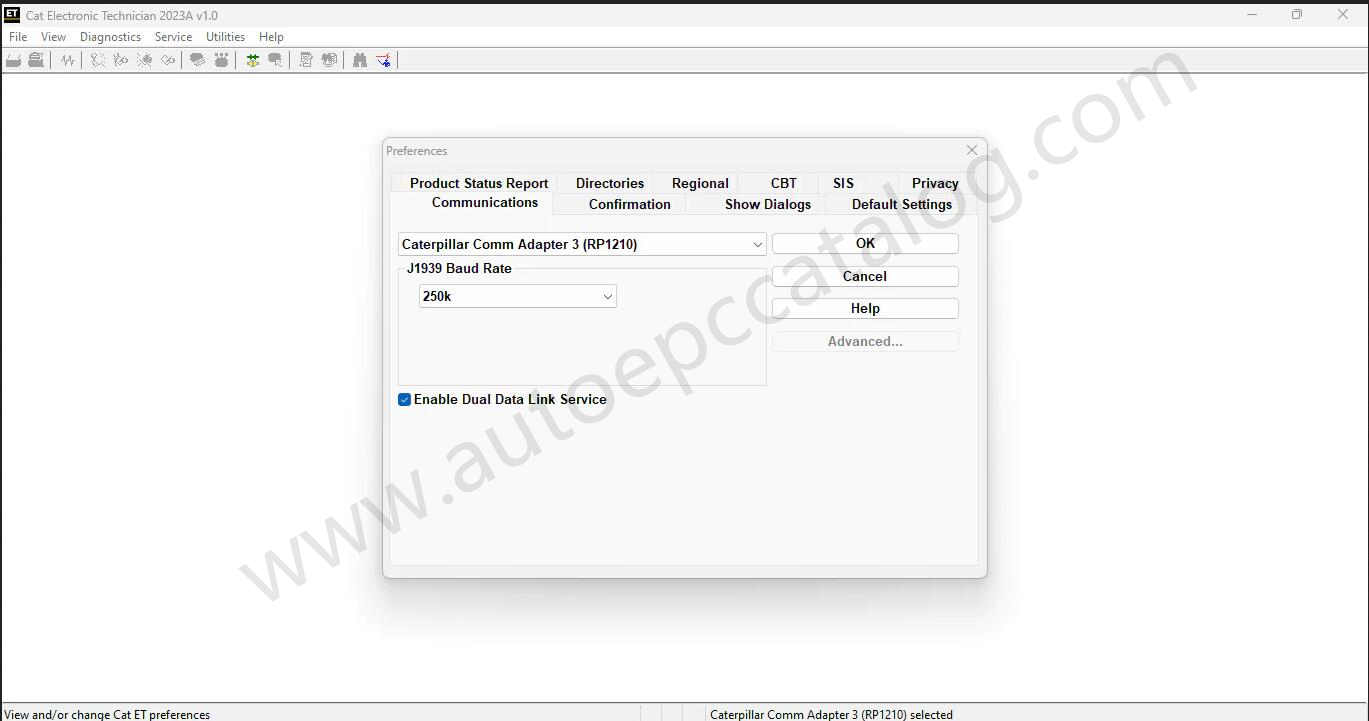Image resolution: width=1369 pixels, height=721 pixels.
Task: Click the Open file toolbar icon
Action: click(14, 60)
